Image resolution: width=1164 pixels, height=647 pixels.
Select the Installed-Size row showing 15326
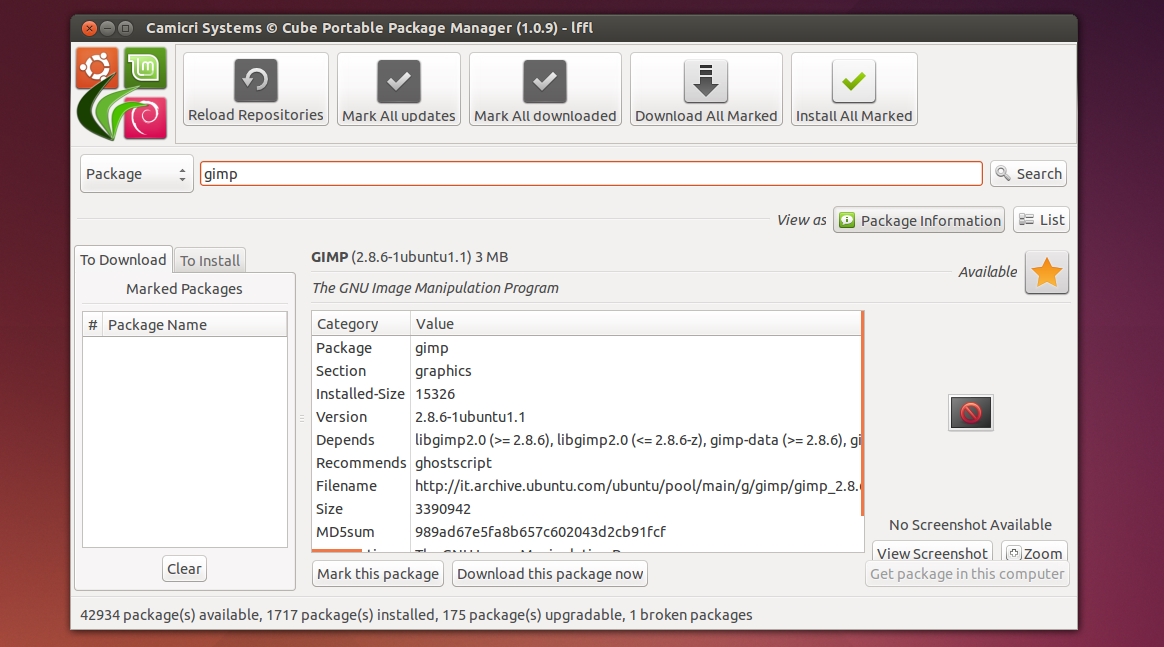tap(586, 394)
